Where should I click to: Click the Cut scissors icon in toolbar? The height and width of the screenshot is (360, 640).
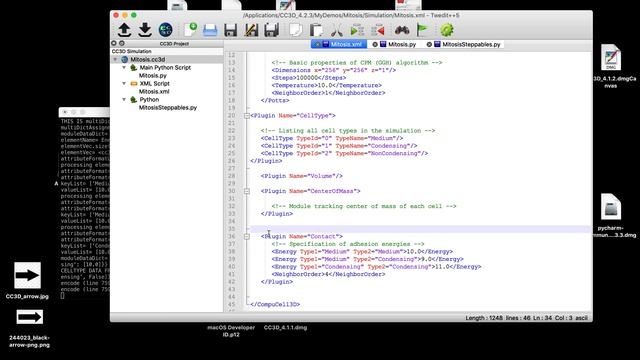pyautogui.click(x=337, y=30)
